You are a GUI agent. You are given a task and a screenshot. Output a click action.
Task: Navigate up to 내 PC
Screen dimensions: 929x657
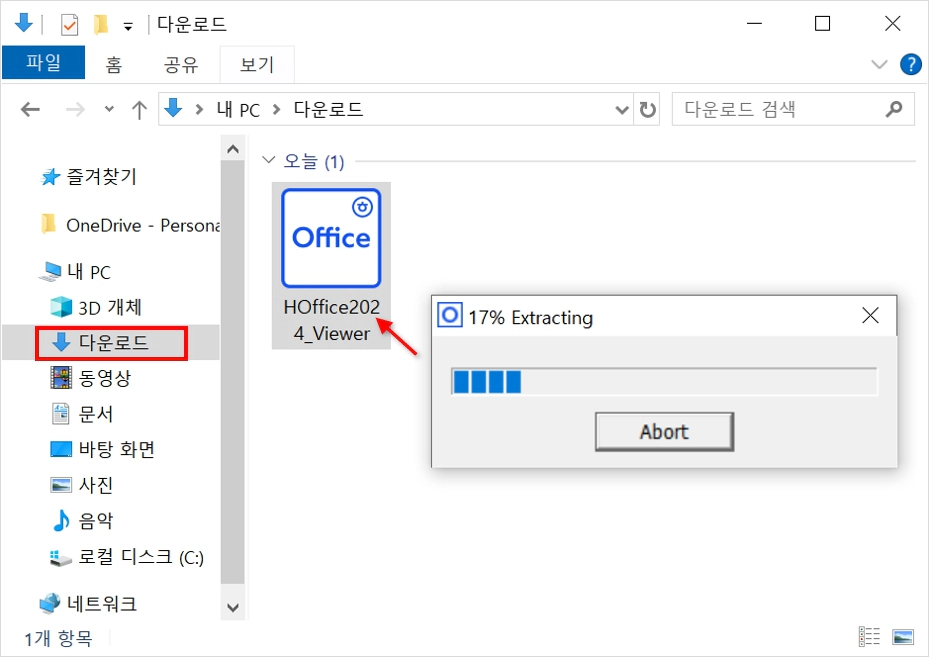coord(139,109)
